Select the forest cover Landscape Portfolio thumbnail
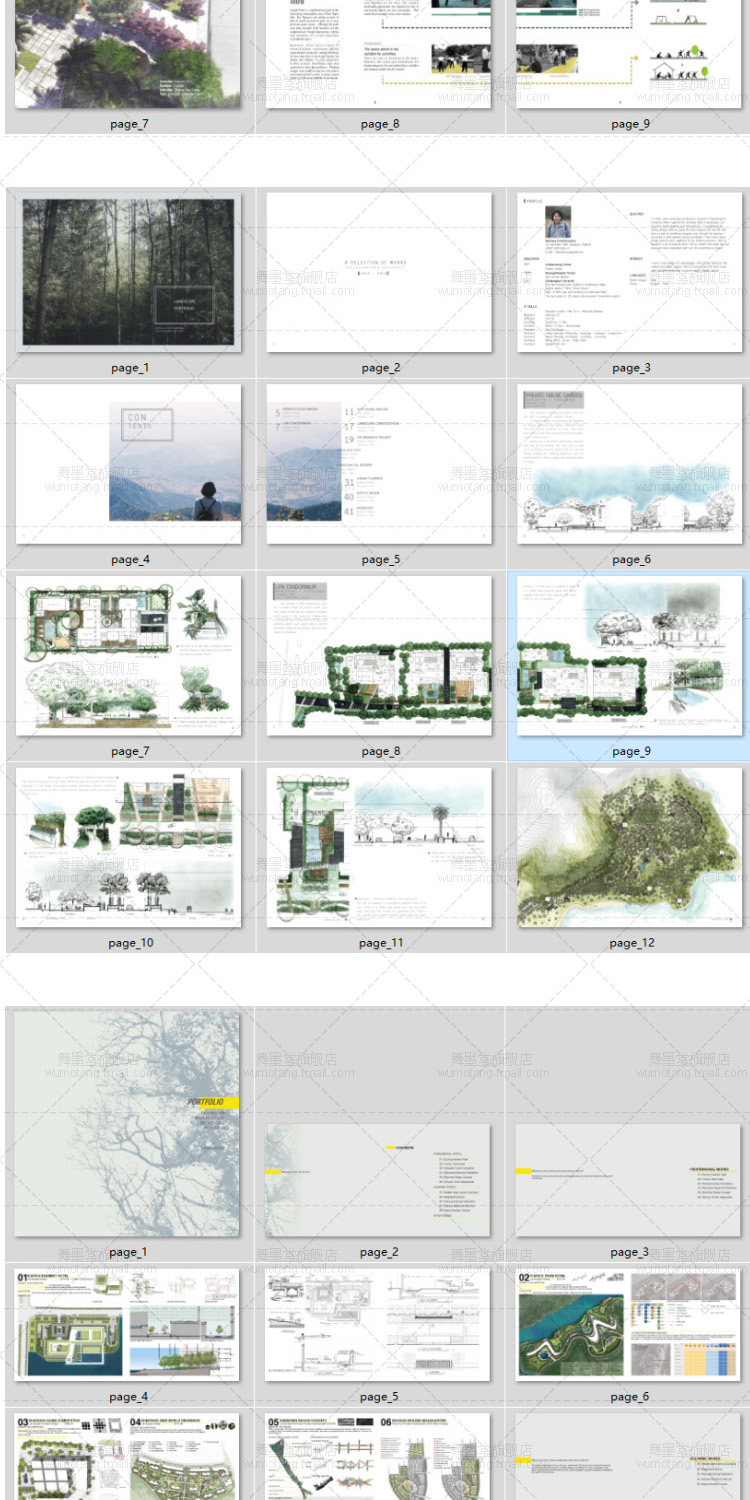This screenshot has width=750, height=1500. (128, 271)
